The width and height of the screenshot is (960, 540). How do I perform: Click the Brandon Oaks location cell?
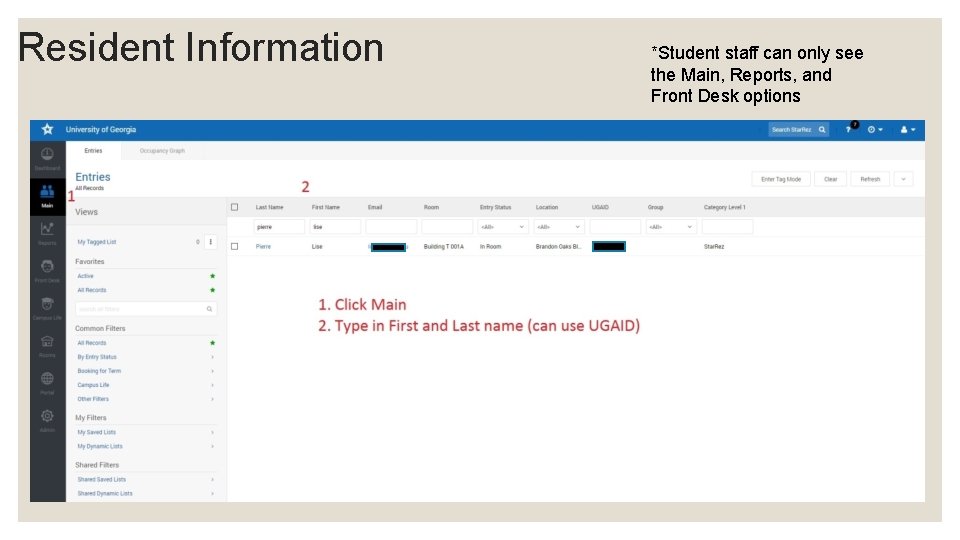click(558, 246)
